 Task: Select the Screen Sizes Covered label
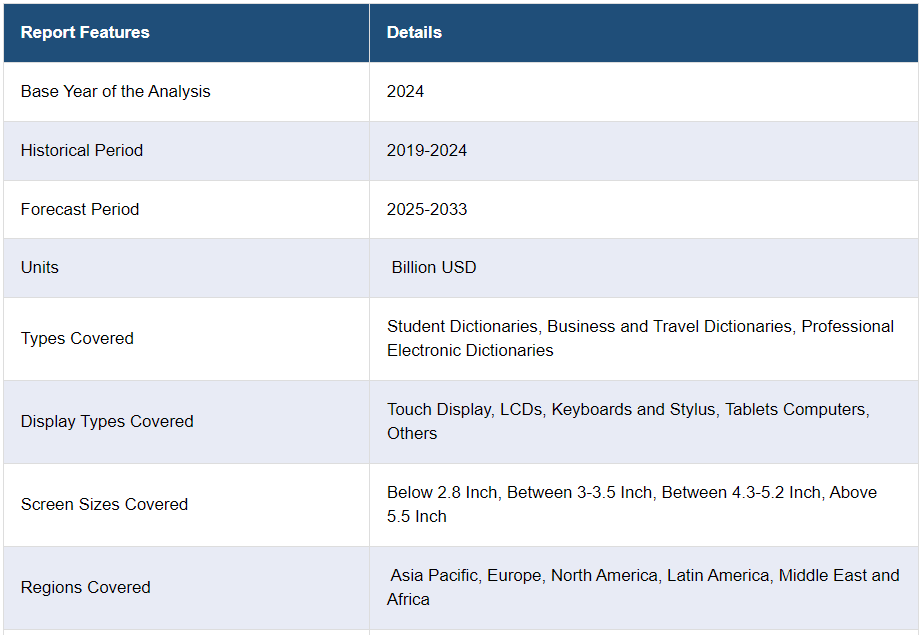coord(105,505)
